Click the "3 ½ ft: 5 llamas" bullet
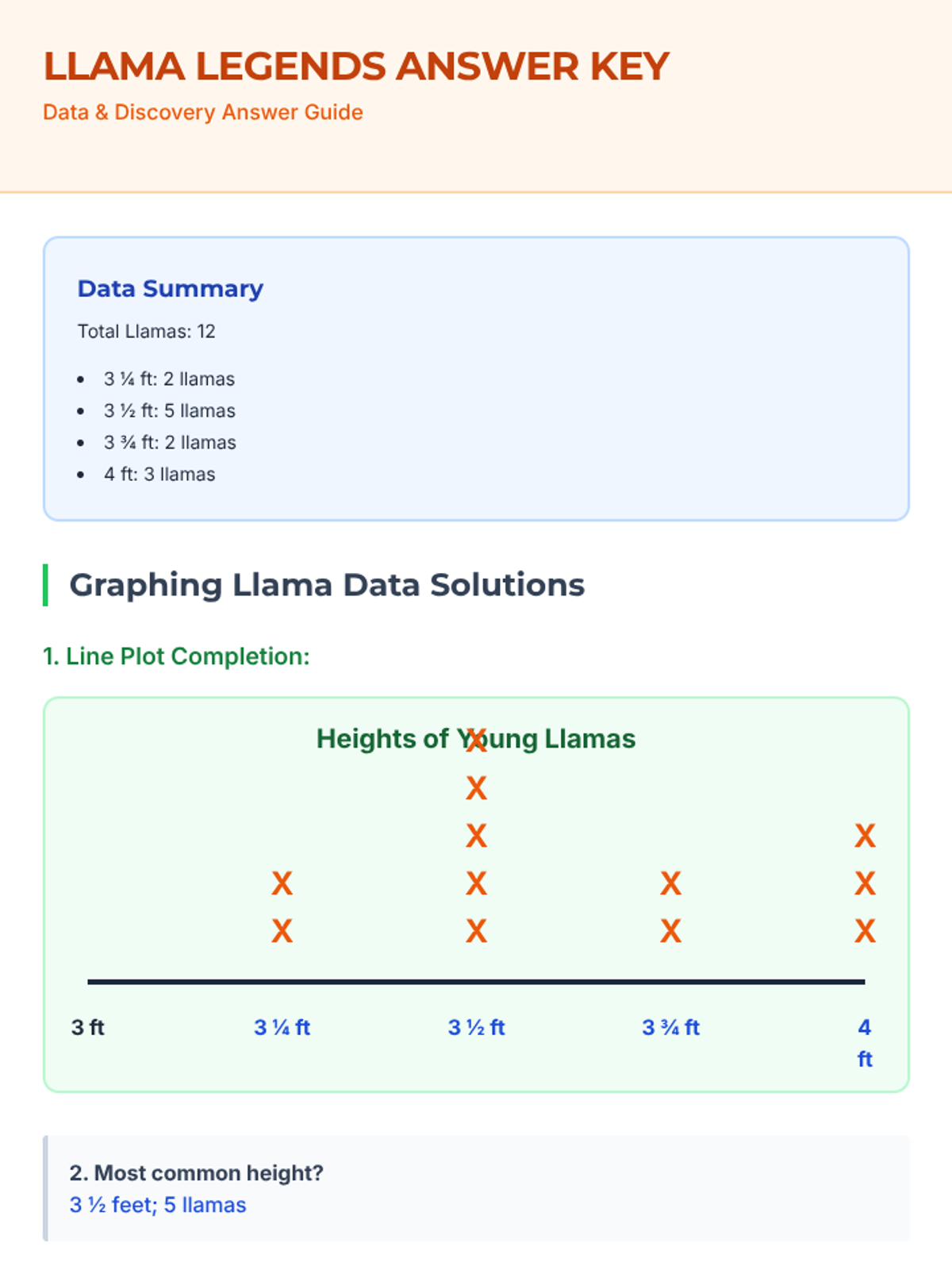Screen dimensions: 952x1270 (x=169, y=410)
